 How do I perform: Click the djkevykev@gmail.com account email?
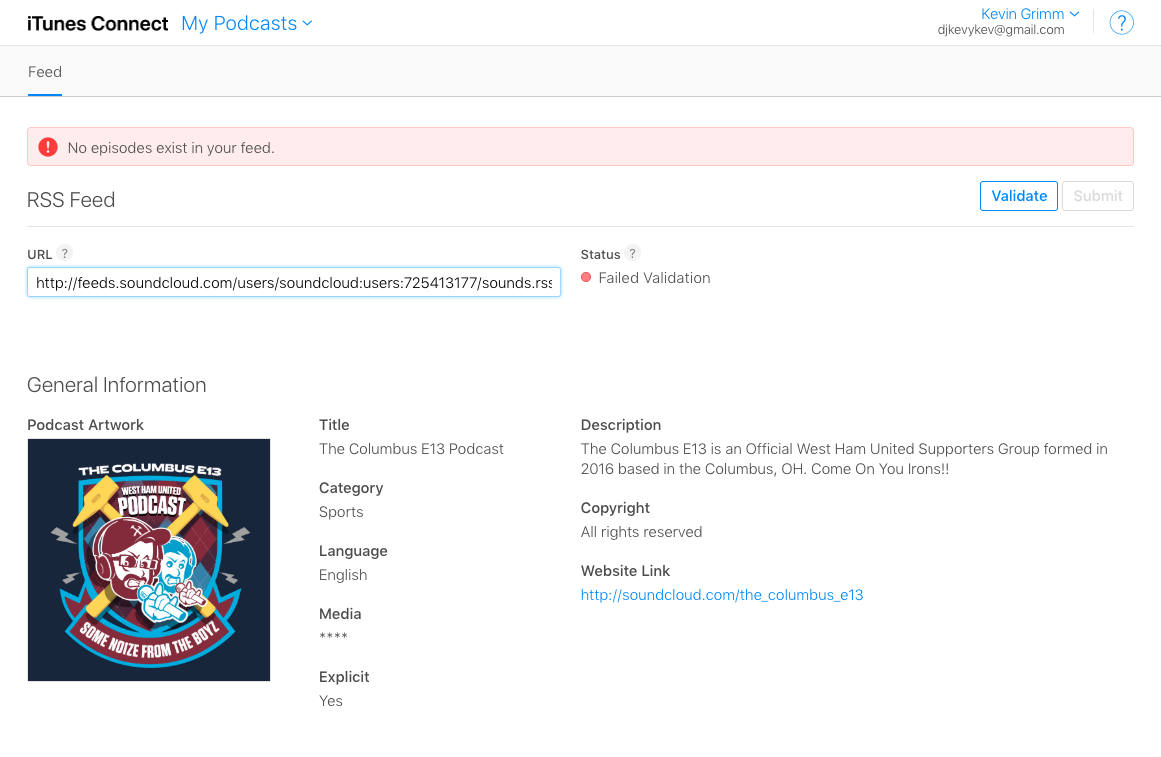click(1000, 30)
